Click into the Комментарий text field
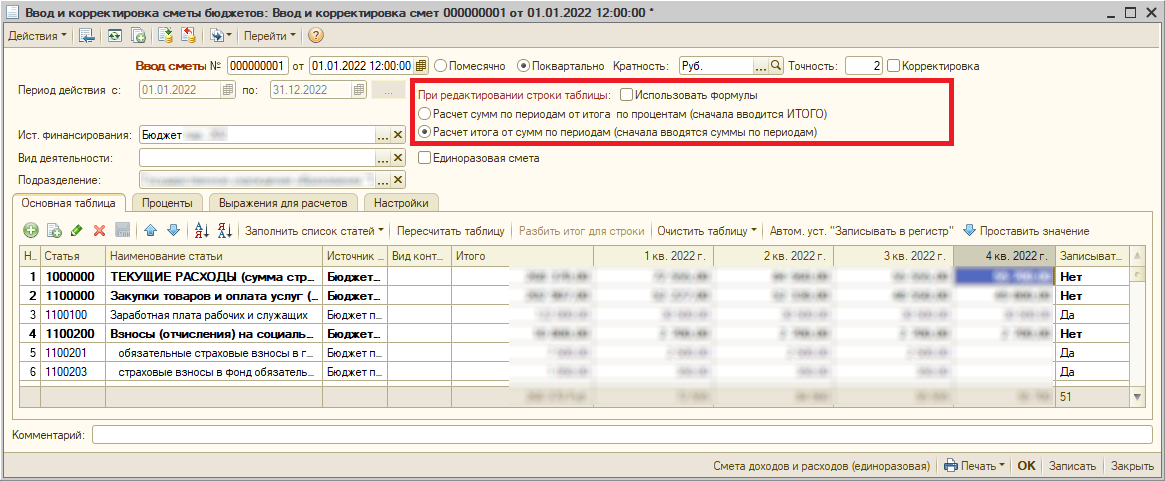 pos(620,435)
